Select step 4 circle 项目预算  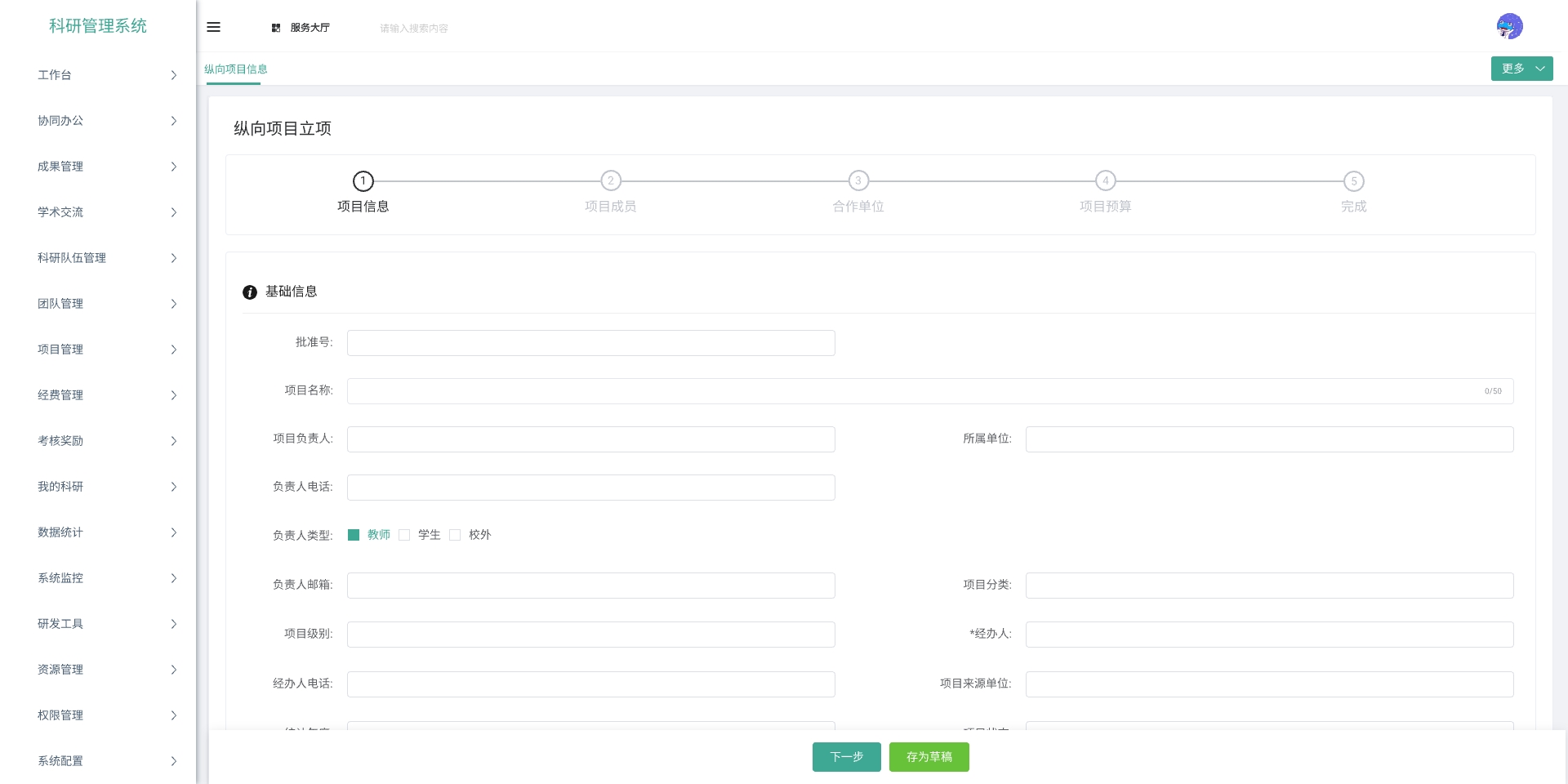tap(1106, 180)
